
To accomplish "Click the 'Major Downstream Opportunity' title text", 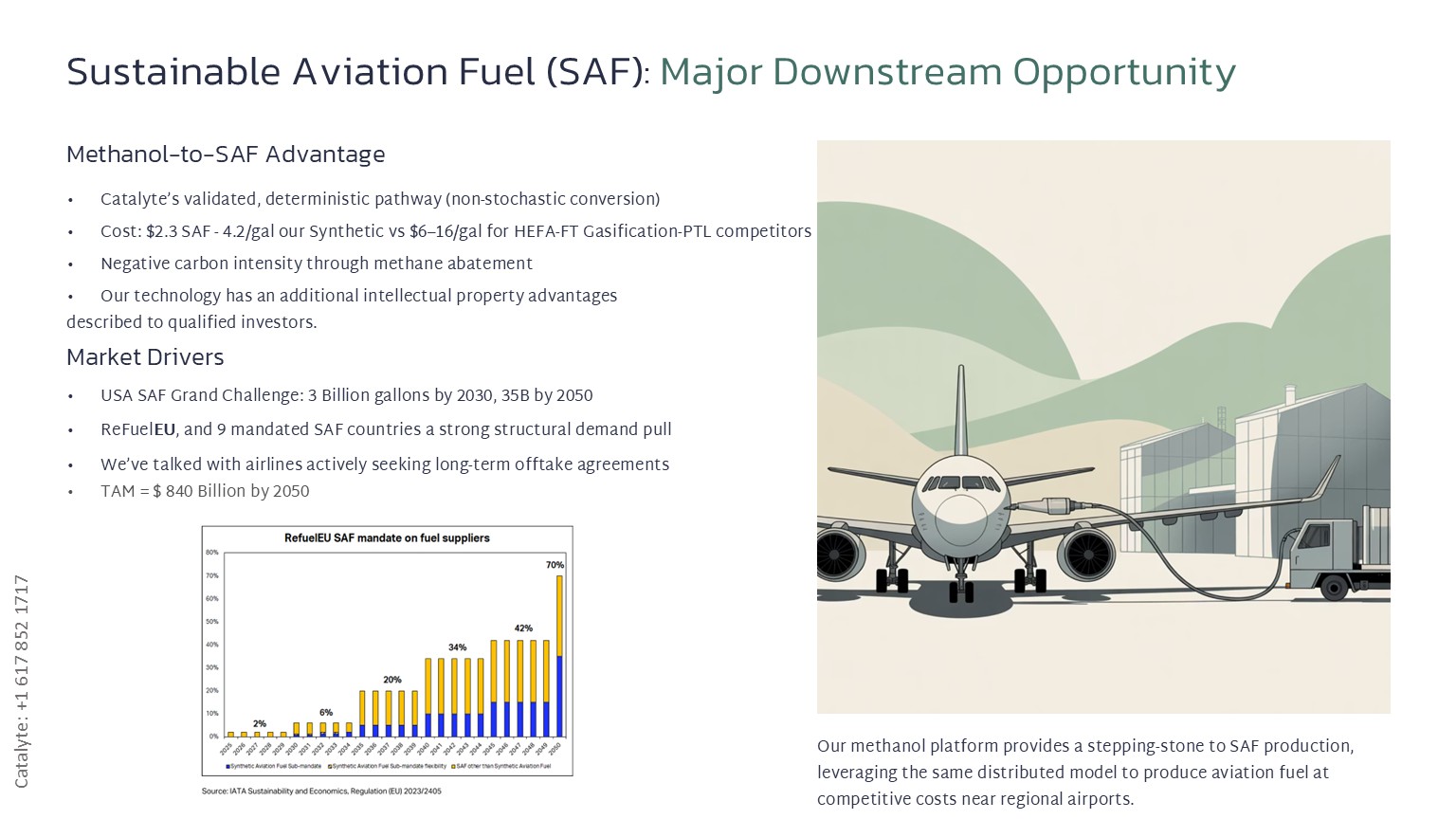I will pyautogui.click(x=947, y=72).
